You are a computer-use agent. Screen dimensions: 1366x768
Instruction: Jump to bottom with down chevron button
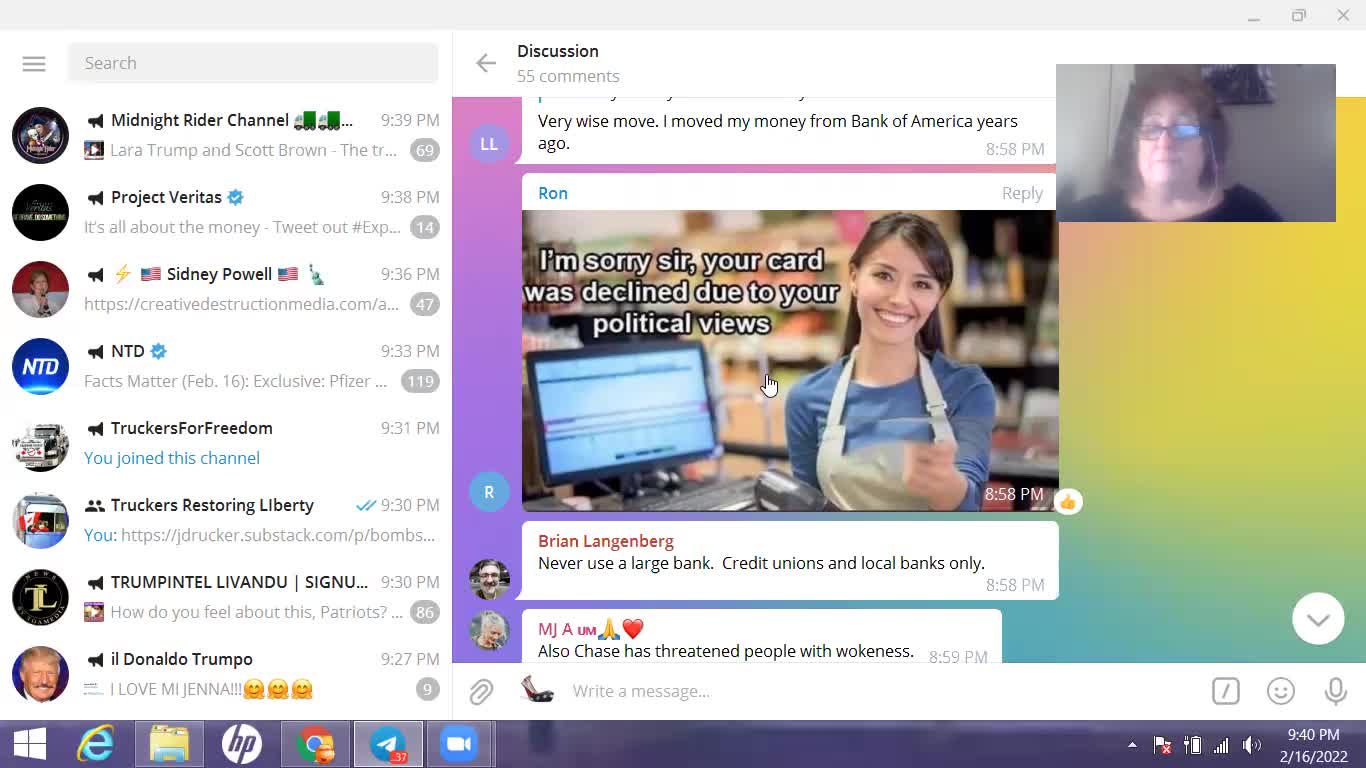1318,619
